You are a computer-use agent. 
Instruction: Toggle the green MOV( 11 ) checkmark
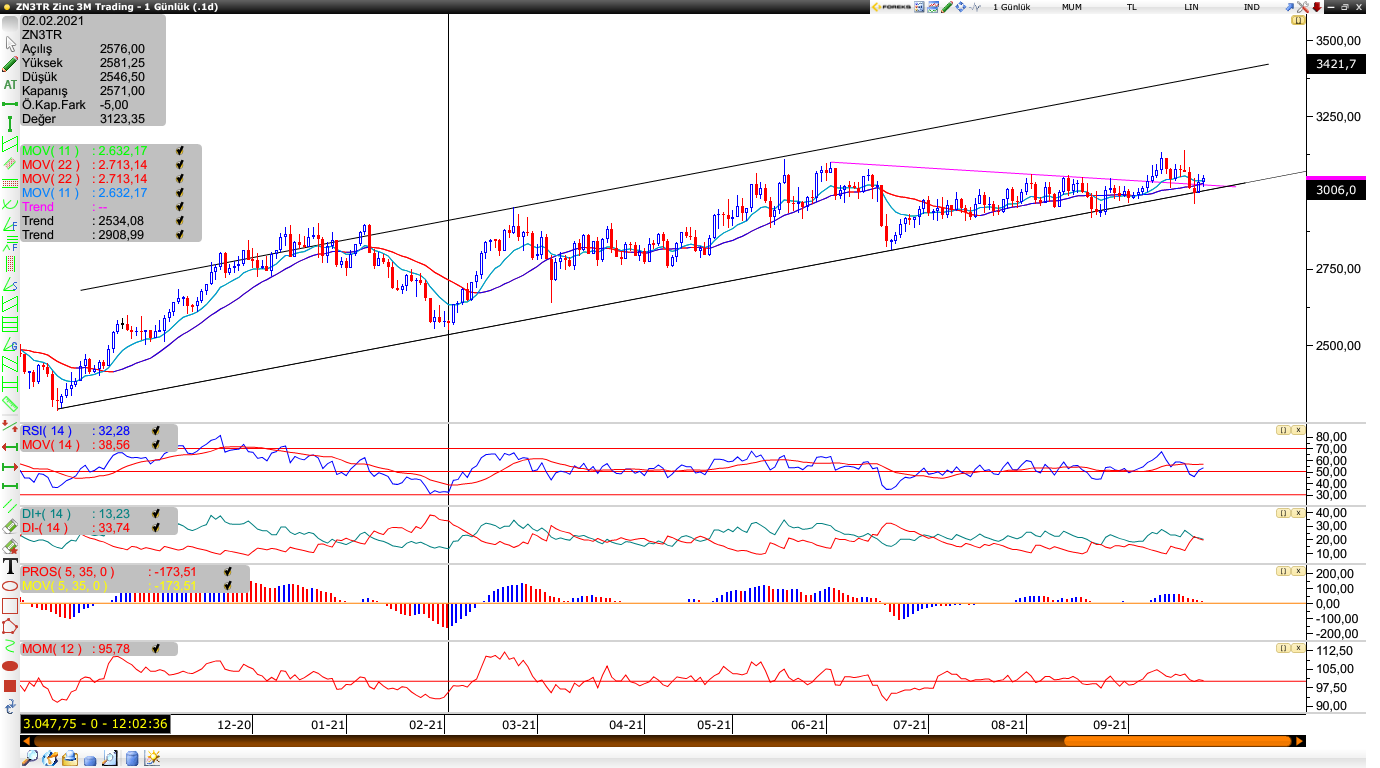[179, 151]
